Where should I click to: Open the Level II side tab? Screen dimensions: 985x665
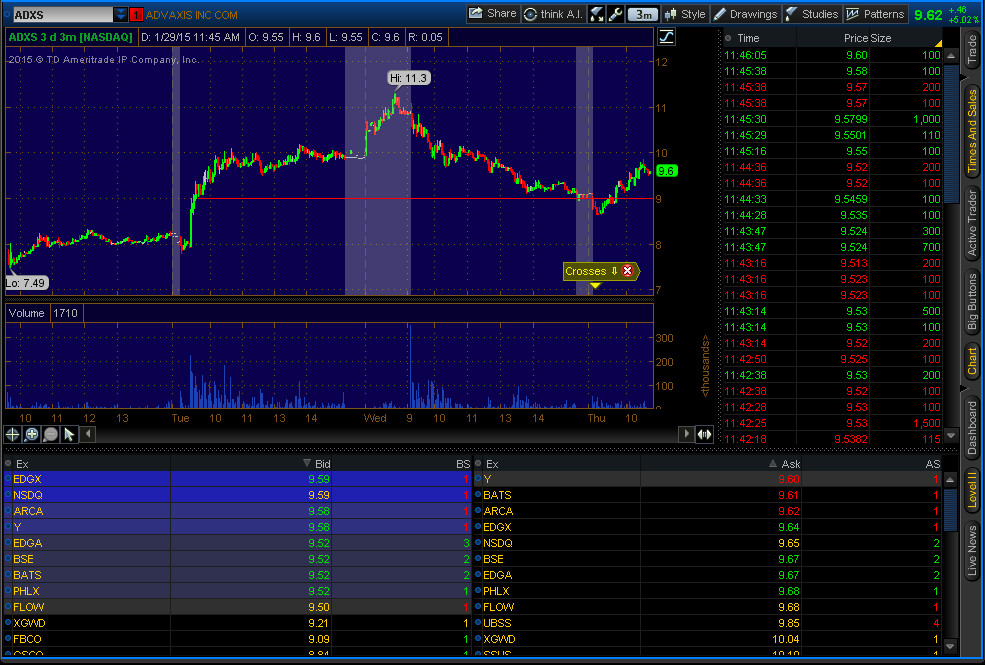[x=972, y=489]
